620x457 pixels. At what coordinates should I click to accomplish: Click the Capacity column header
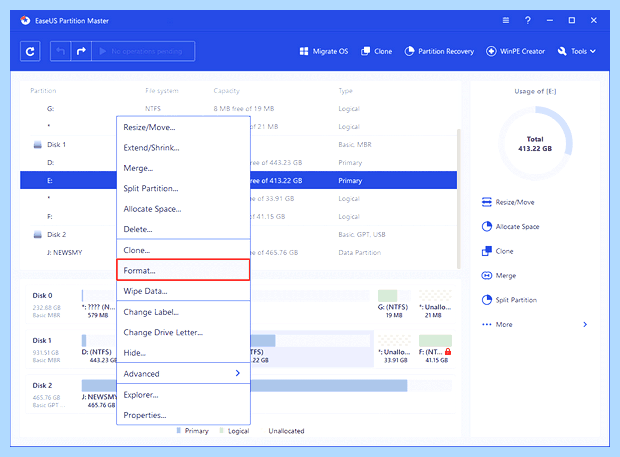[227, 91]
